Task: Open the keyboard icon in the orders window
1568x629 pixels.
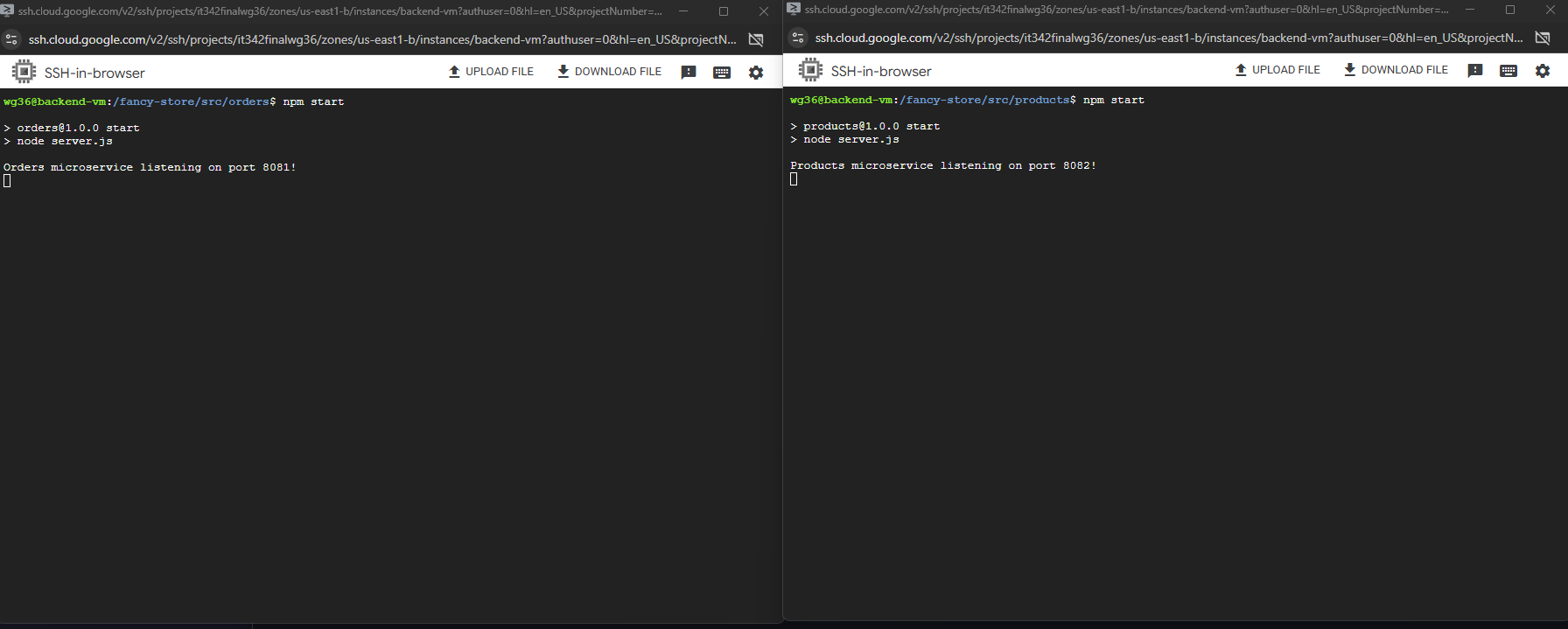Action: coord(722,73)
